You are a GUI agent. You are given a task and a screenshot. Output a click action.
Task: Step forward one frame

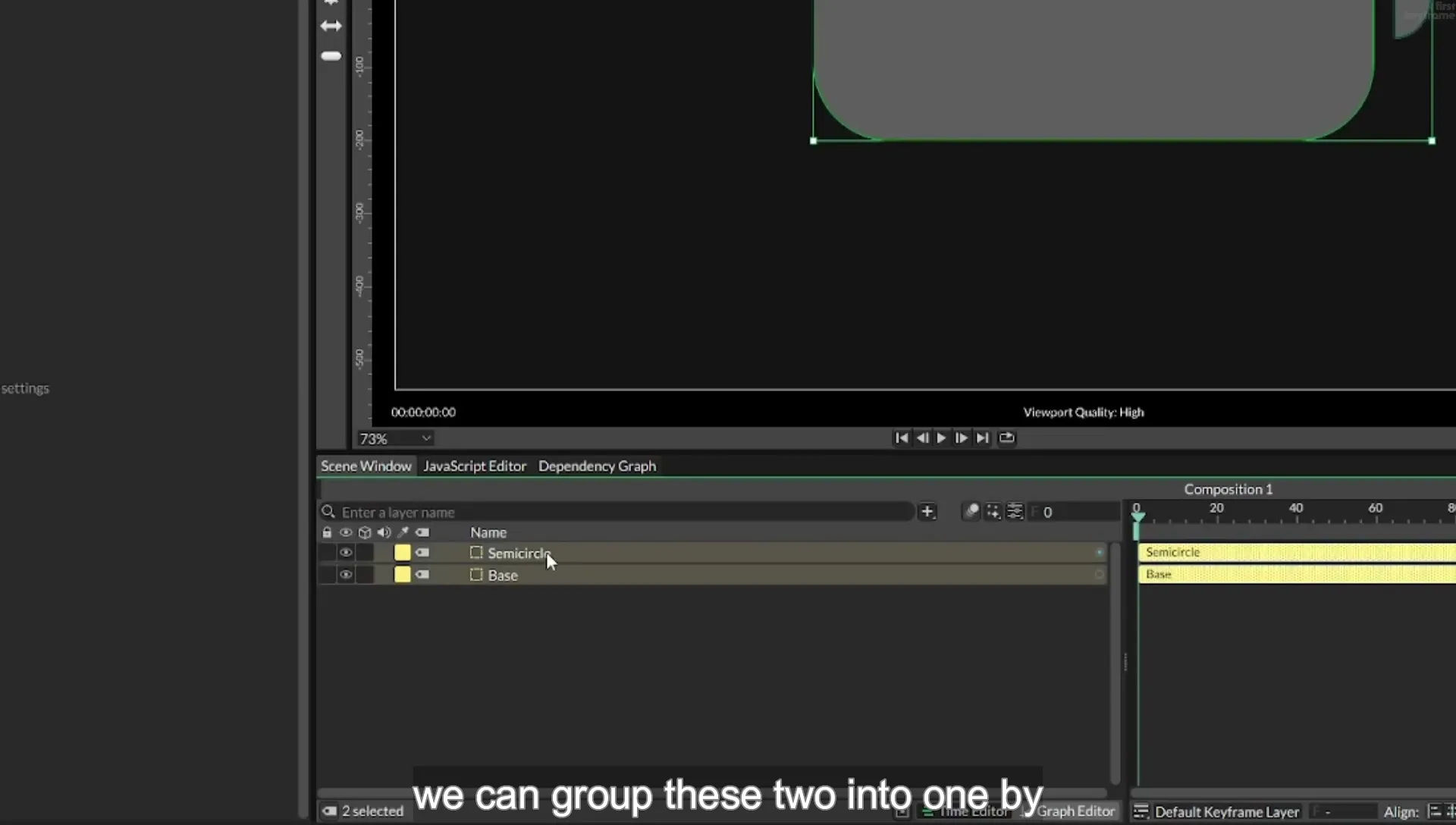pyautogui.click(x=961, y=438)
